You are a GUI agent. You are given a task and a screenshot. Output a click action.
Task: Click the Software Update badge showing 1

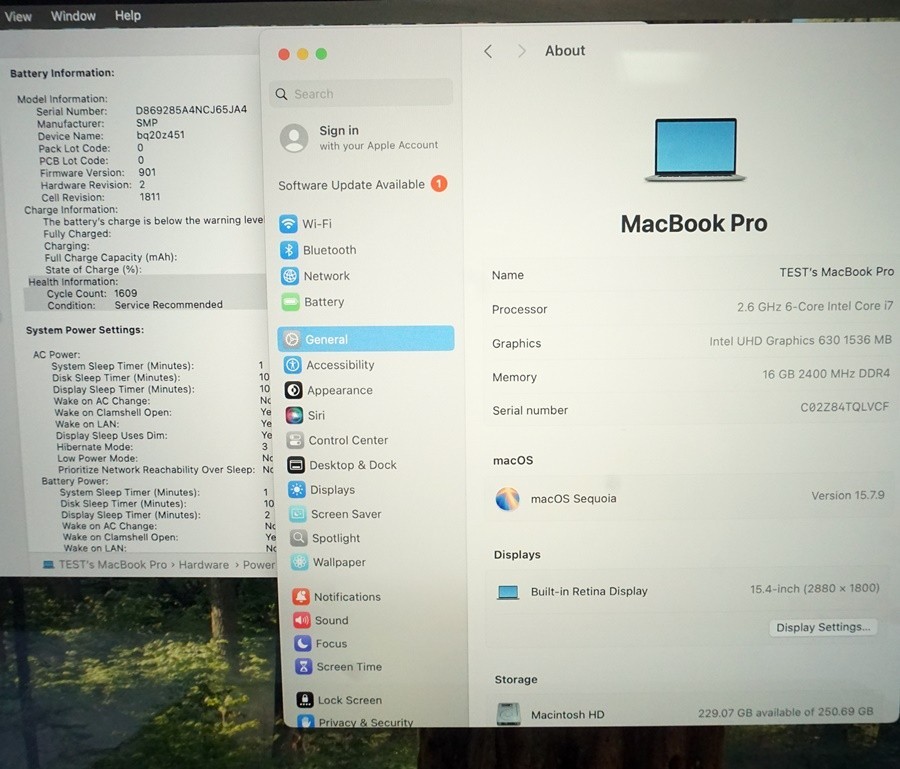[439, 184]
